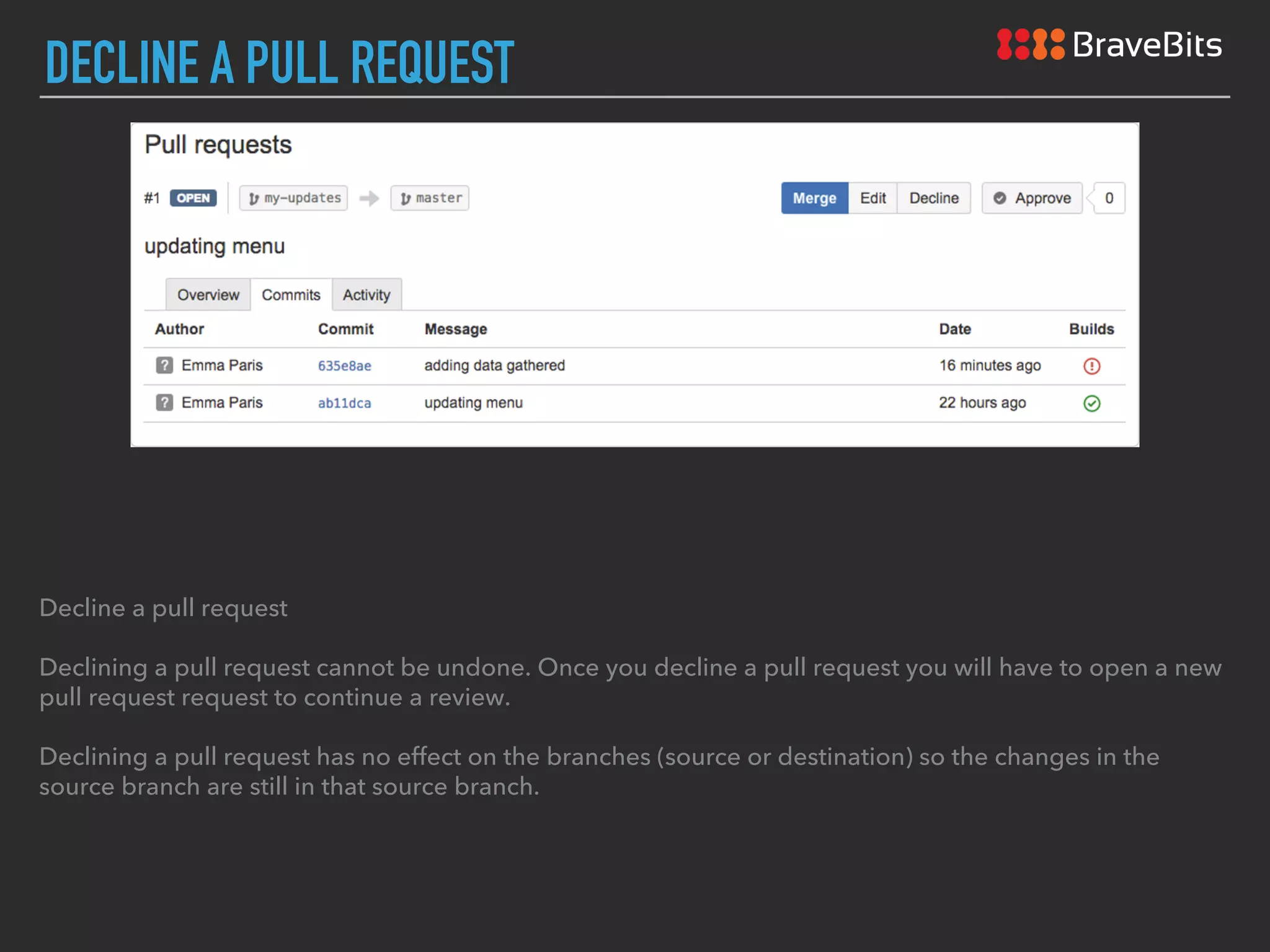Switch to the Overview tab
Viewport: 1270px width, 952px height.
[208, 295]
